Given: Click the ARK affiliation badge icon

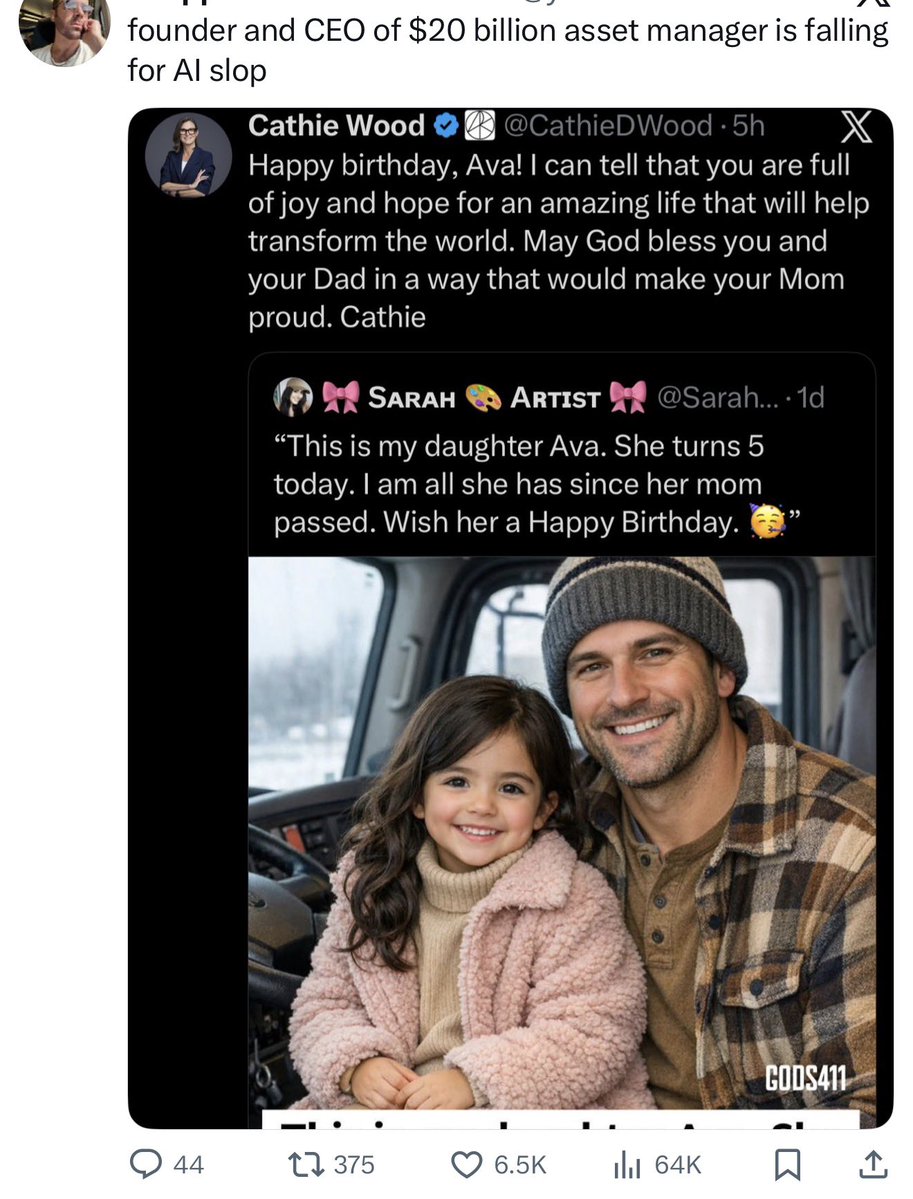Looking at the screenshot, I should [x=482, y=125].
